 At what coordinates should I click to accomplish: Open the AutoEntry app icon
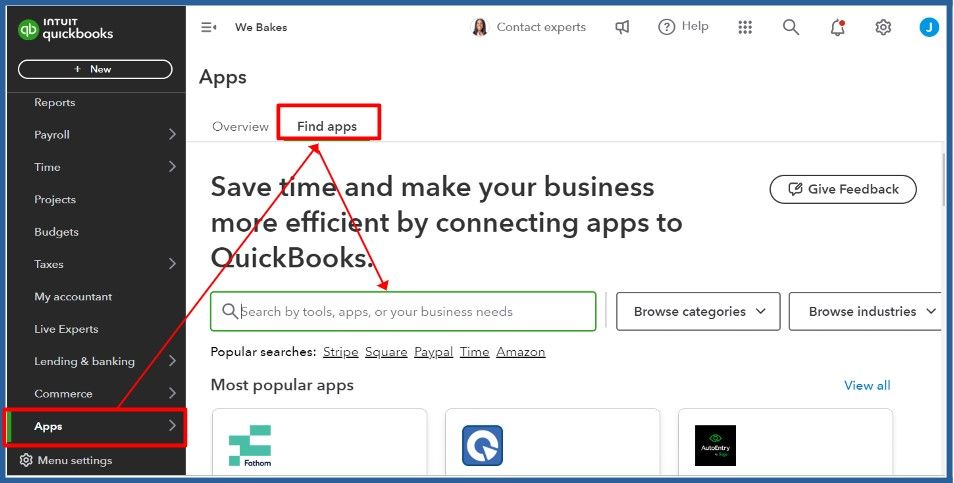(716, 446)
